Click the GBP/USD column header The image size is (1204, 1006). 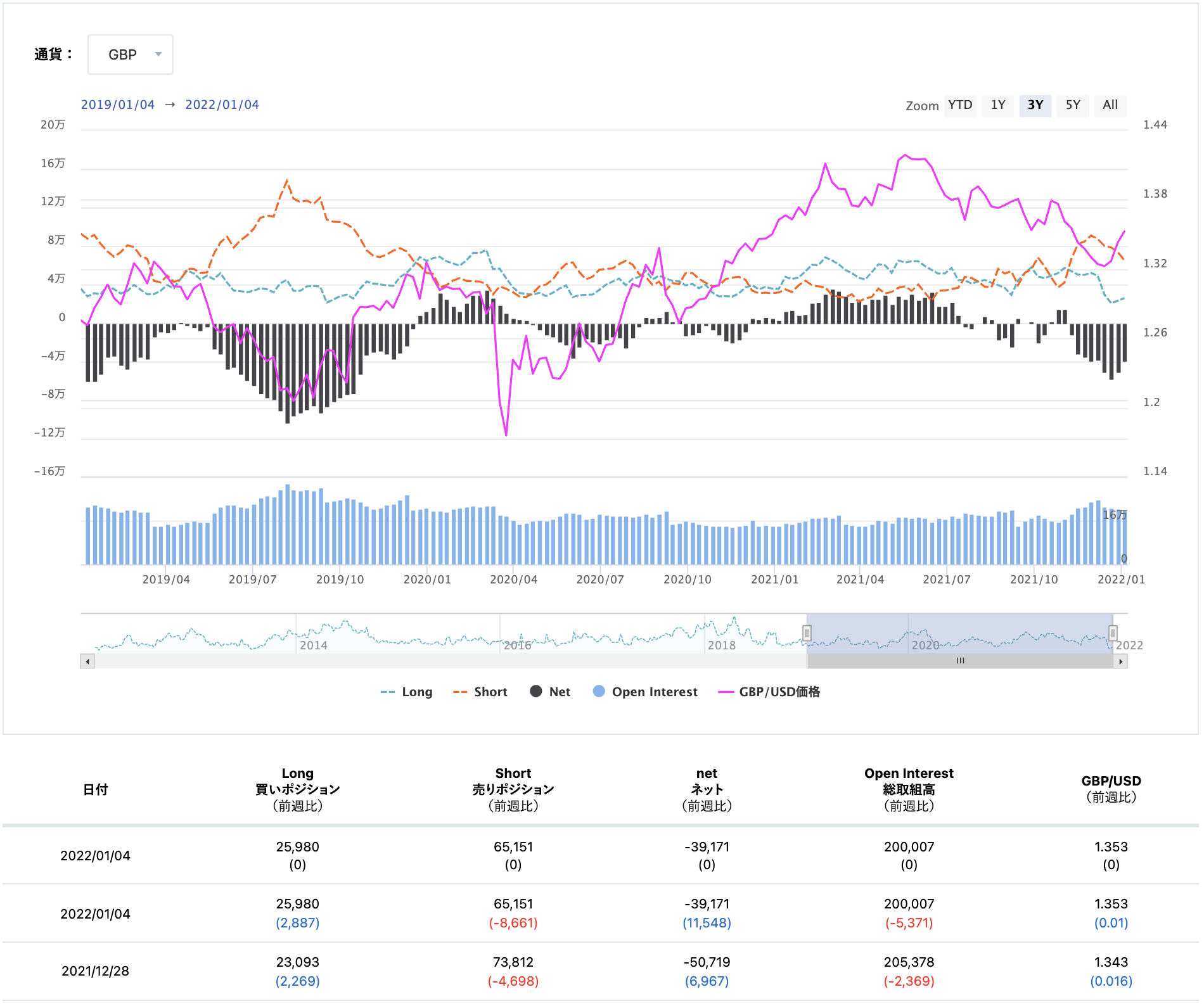click(1111, 789)
